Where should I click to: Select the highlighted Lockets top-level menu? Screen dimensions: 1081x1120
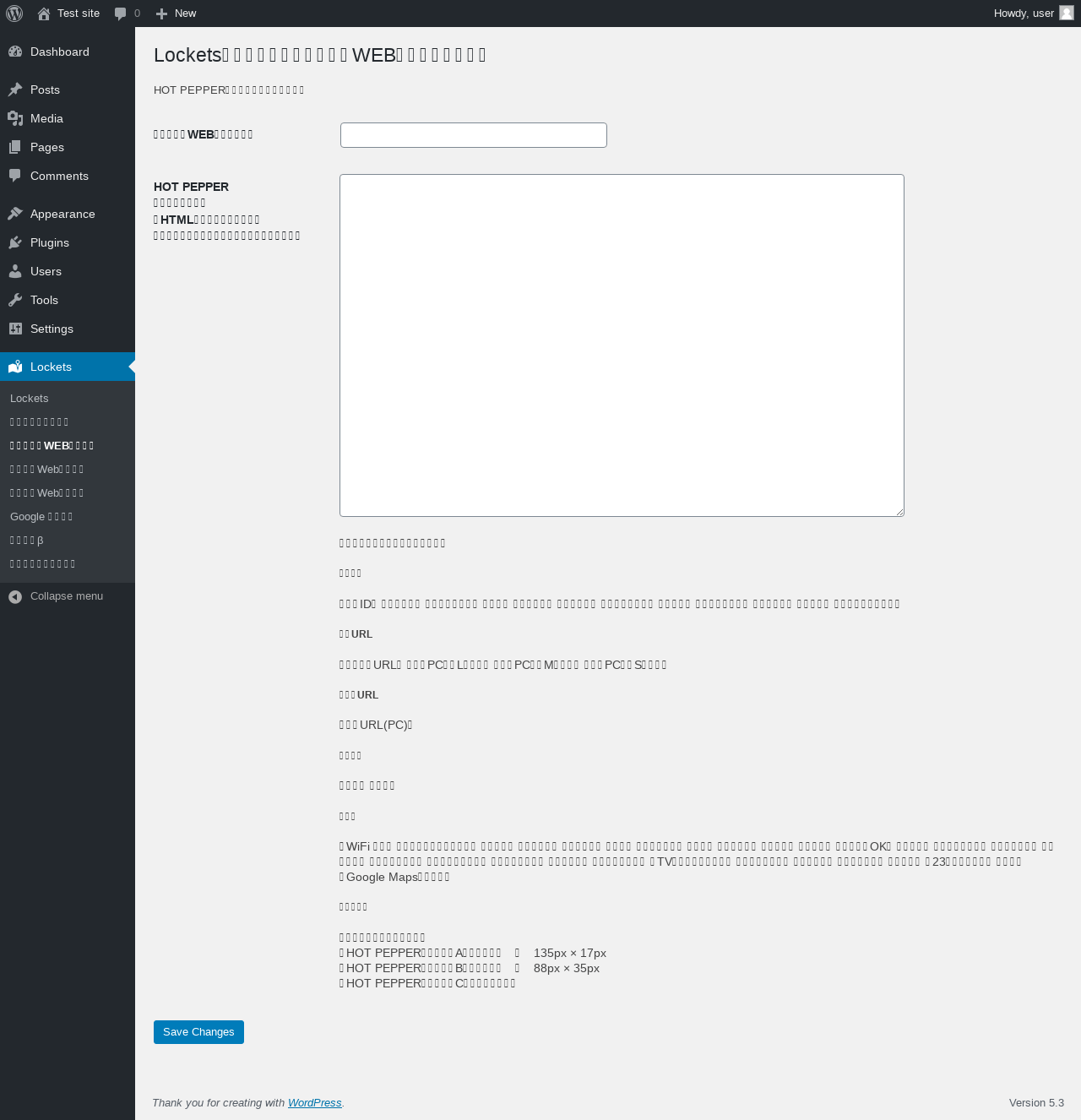tap(68, 367)
